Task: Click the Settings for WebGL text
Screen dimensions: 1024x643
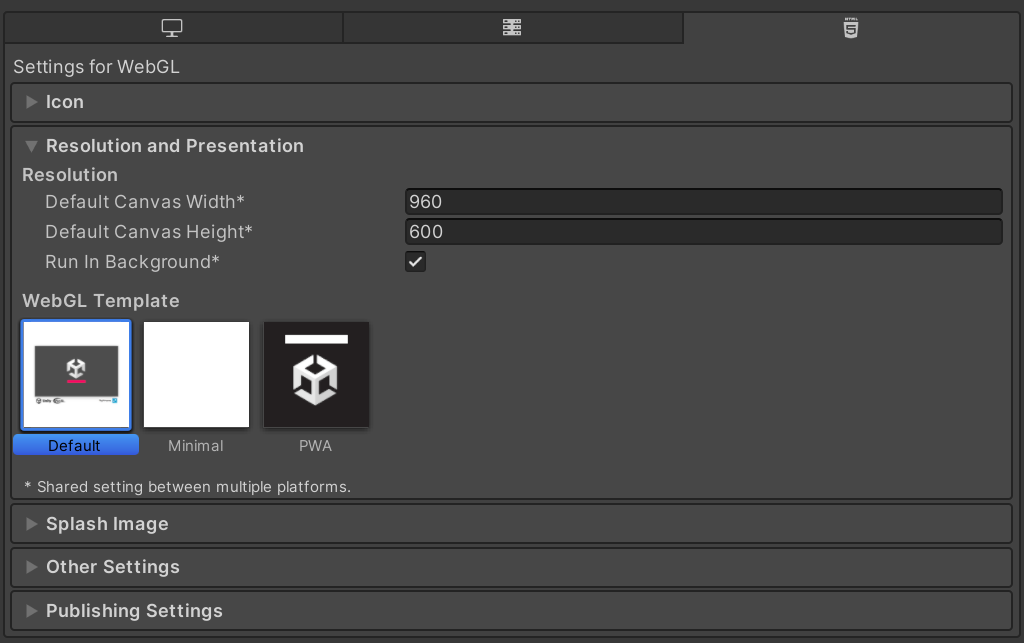Action: pos(96,67)
